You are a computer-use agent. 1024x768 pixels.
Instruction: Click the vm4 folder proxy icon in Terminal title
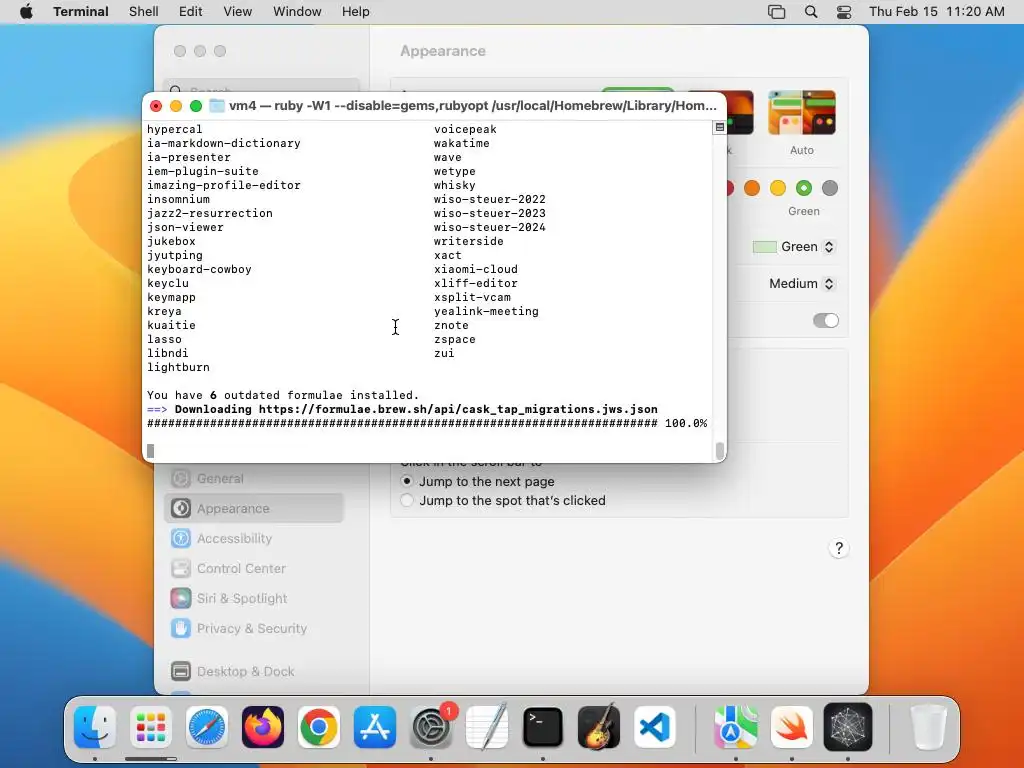tap(217, 105)
